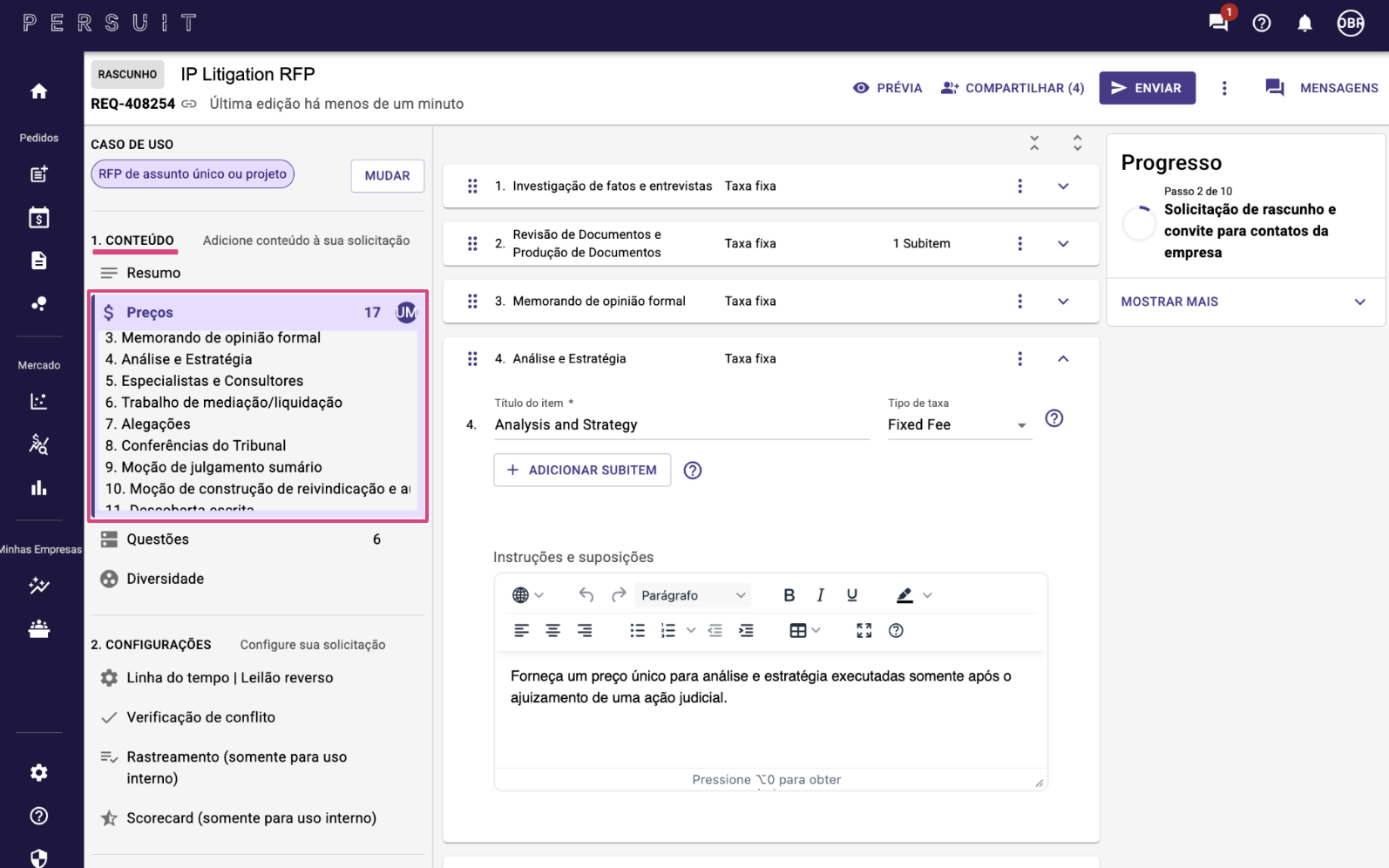The width and height of the screenshot is (1389, 868).
Task: Open the home icon in sidebar
Action: click(38, 92)
